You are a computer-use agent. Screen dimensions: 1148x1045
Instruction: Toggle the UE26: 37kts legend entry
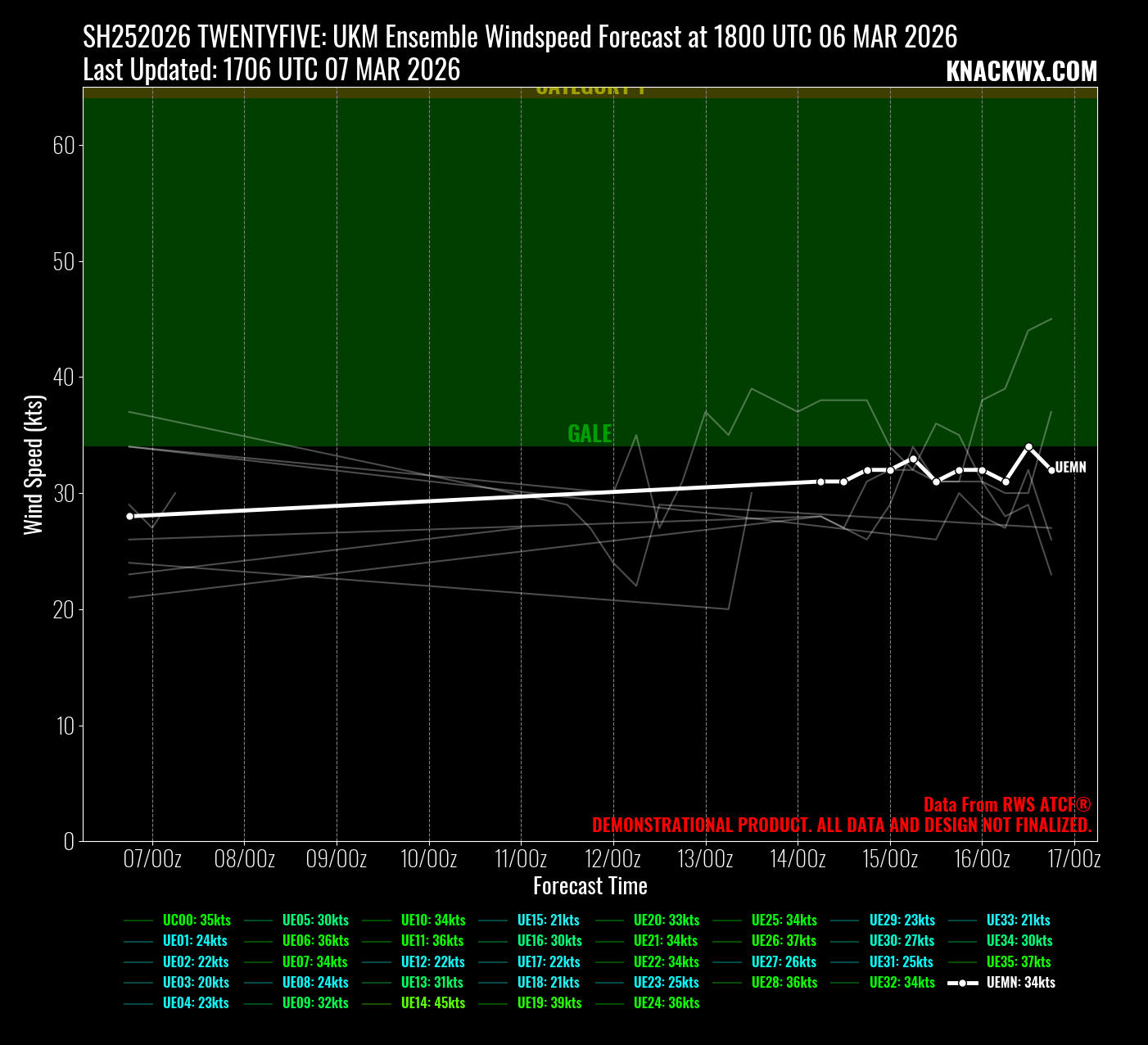click(784, 940)
